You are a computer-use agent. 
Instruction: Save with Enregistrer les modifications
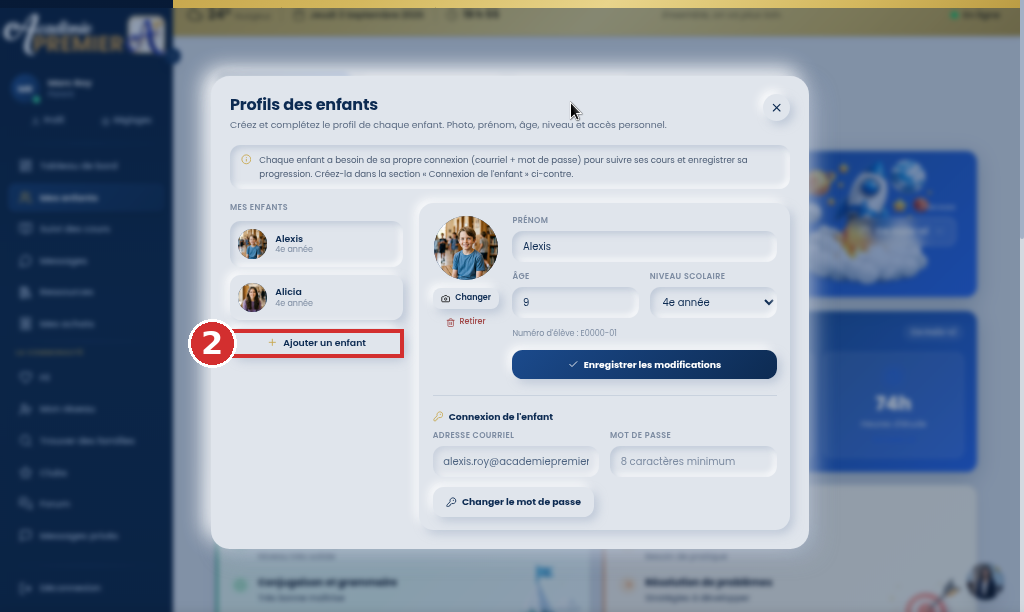(x=644, y=364)
